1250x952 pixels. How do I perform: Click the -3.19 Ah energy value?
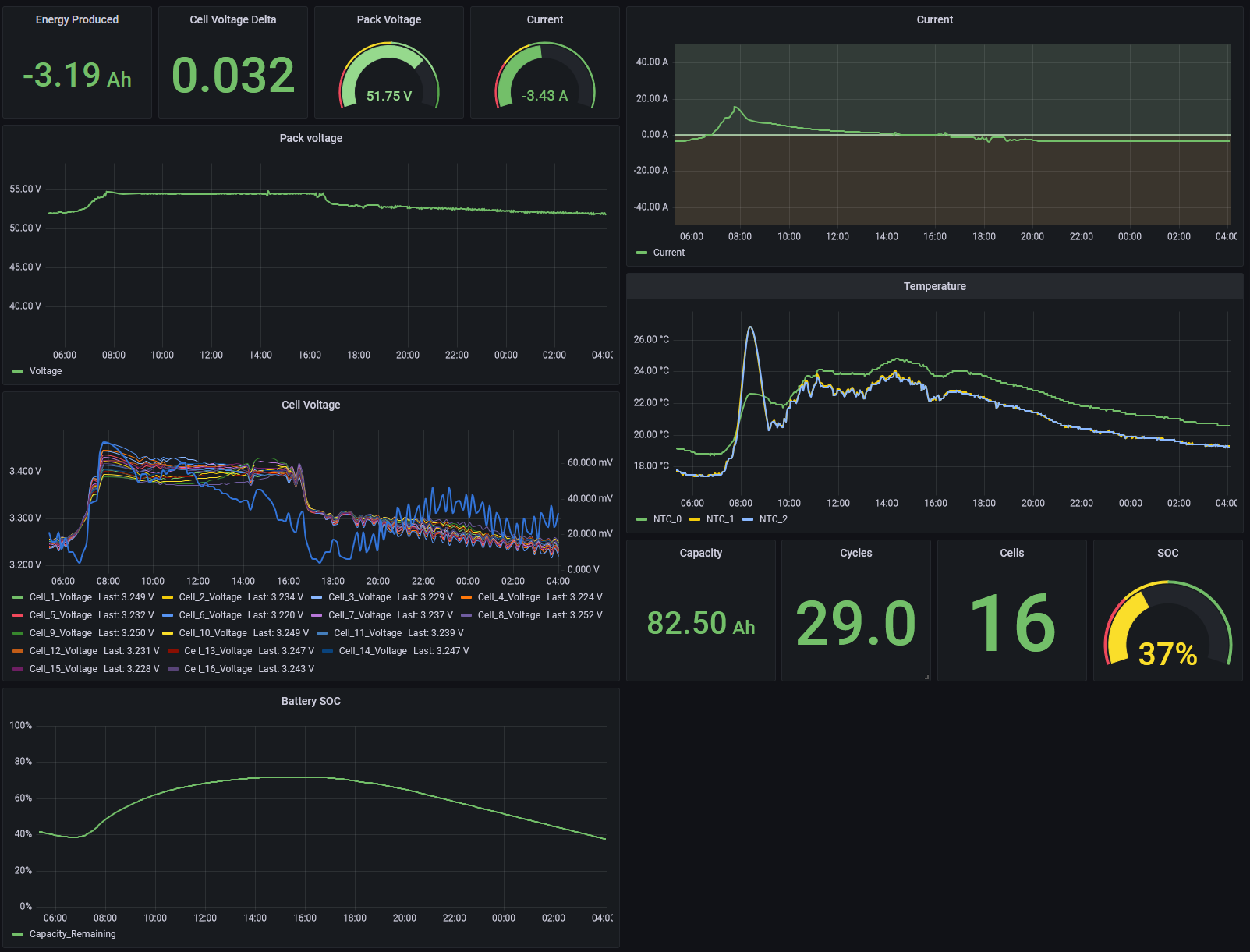[77, 76]
